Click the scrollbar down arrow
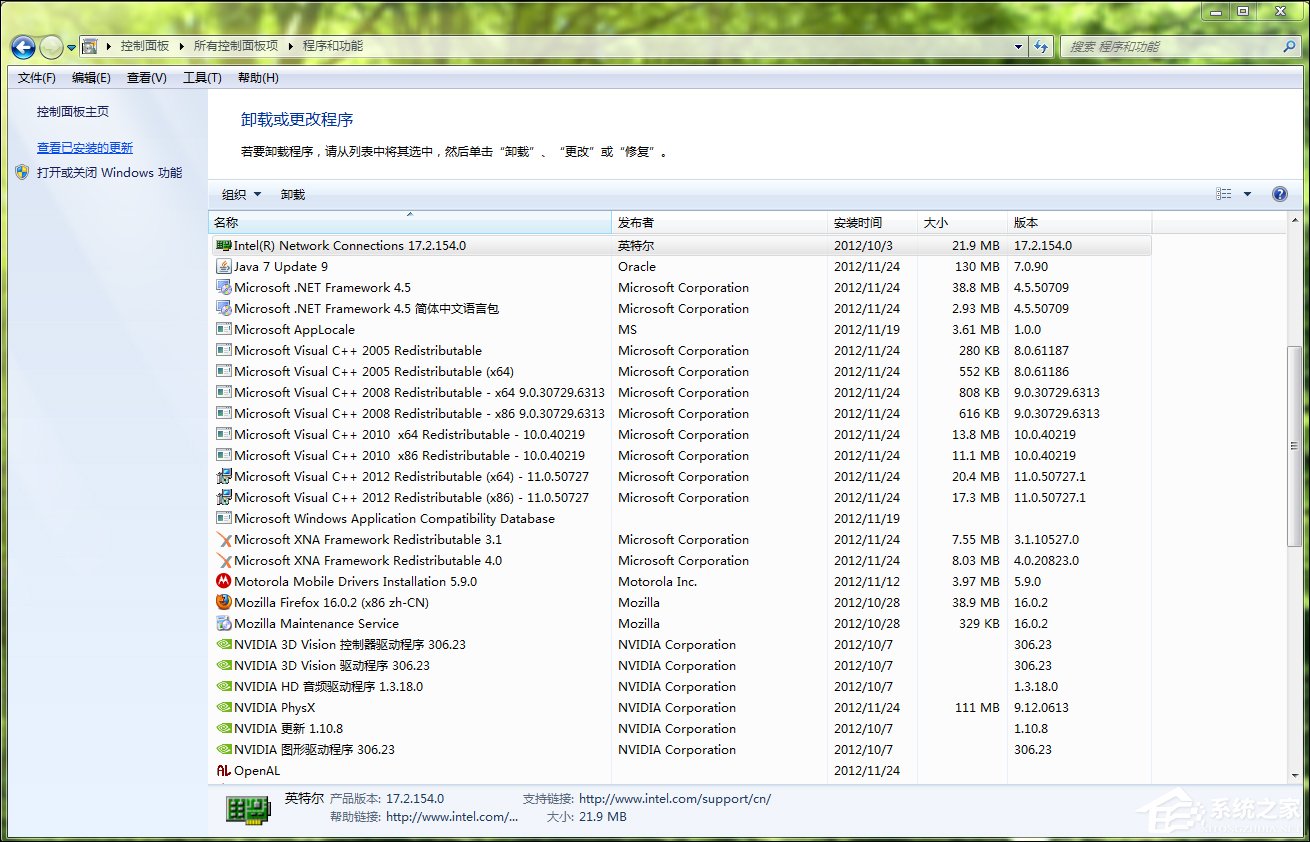This screenshot has height=842, width=1310. tap(1295, 776)
